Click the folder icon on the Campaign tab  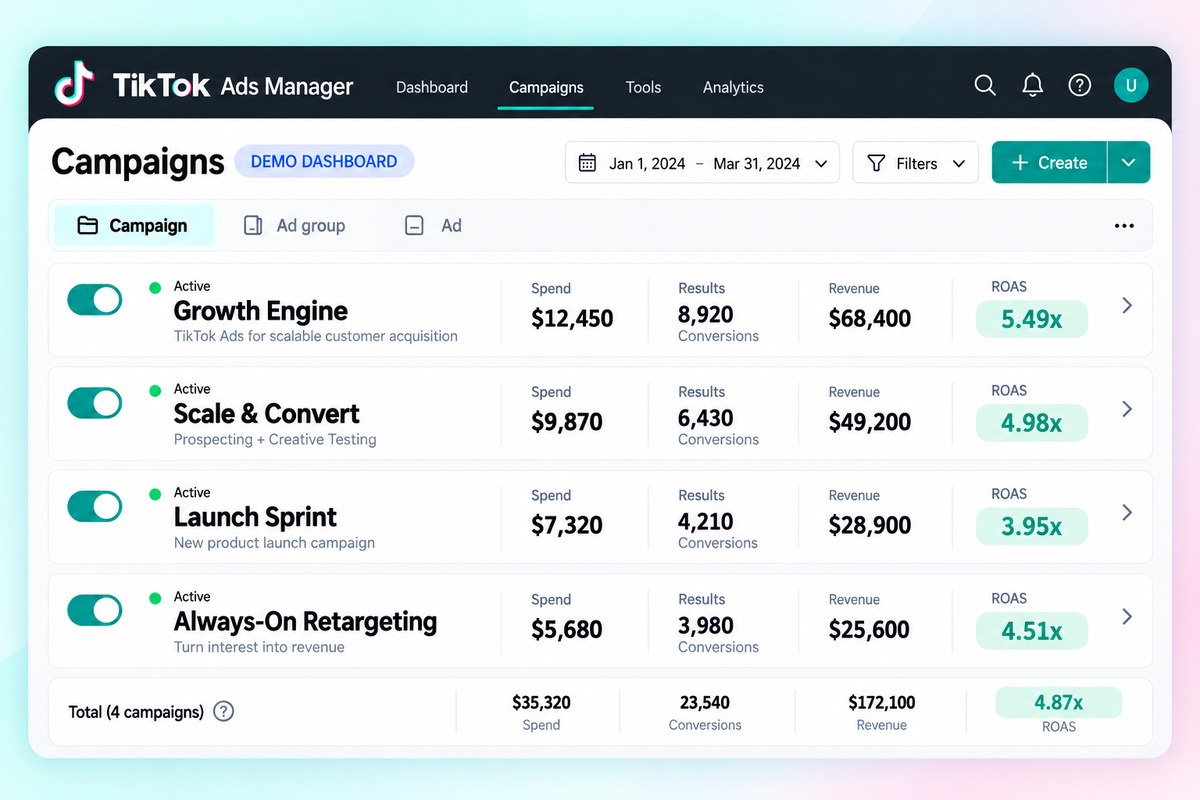coord(88,225)
